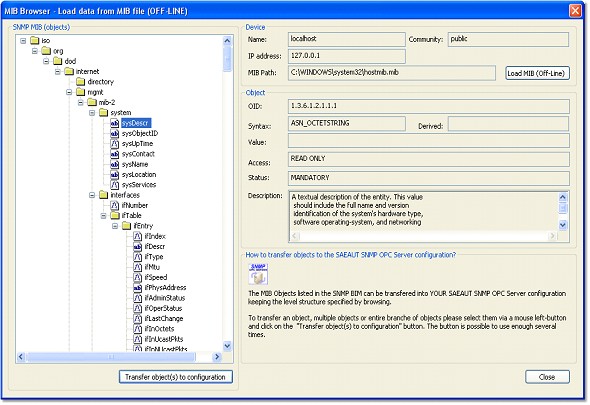Screen dimensions: 590x405
Task: Collapse the ifEntry tree node
Action: coord(115,226)
